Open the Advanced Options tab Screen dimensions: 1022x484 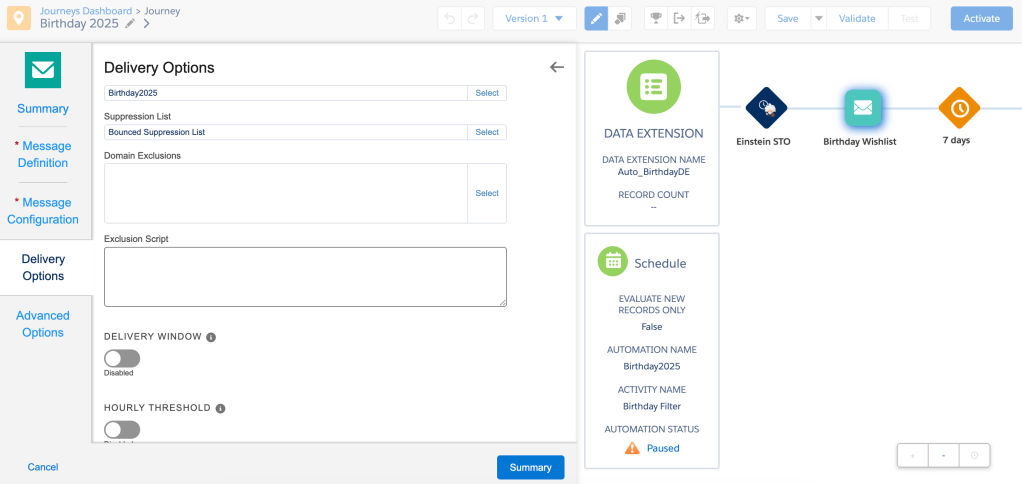43,324
